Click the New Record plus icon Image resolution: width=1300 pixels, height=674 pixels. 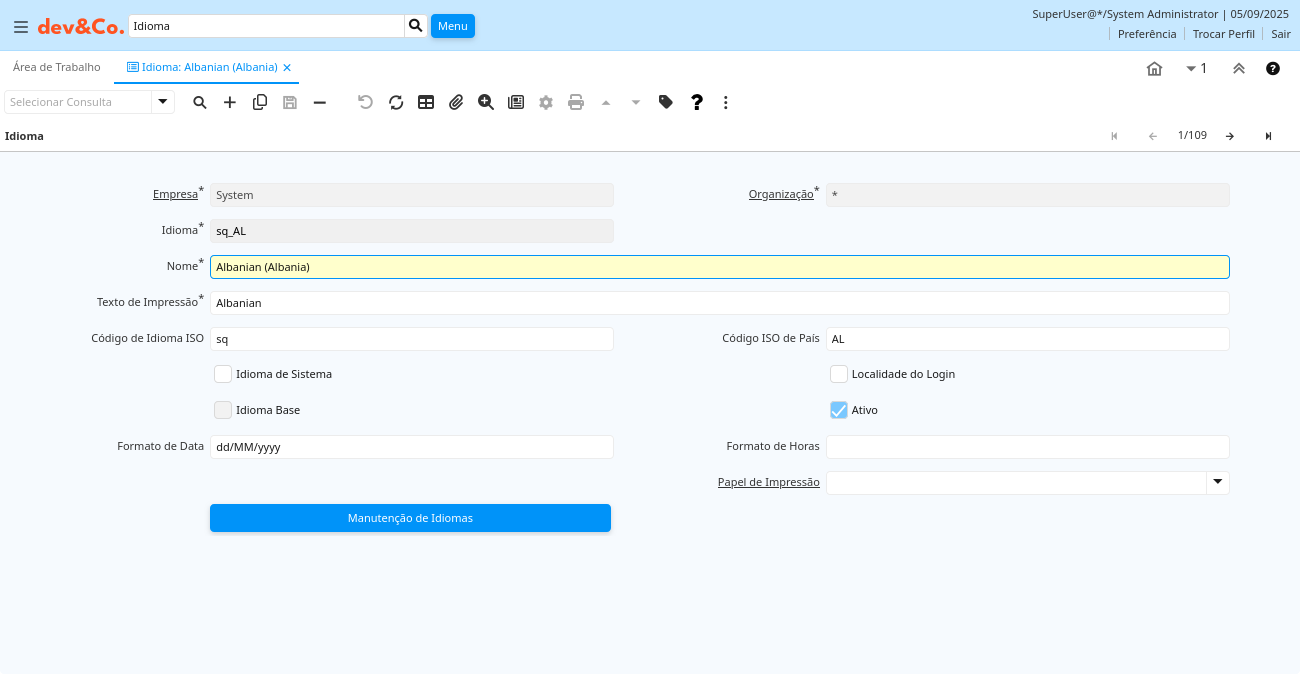click(230, 102)
